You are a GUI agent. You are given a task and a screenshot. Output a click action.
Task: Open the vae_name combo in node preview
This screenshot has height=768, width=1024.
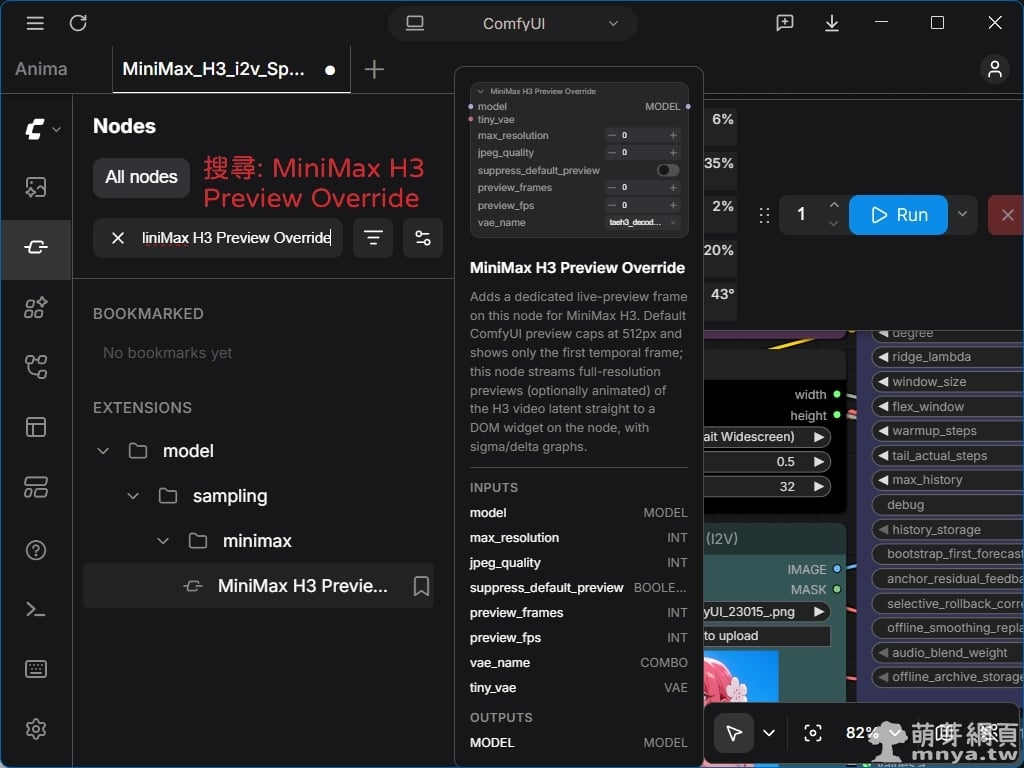tap(643, 223)
